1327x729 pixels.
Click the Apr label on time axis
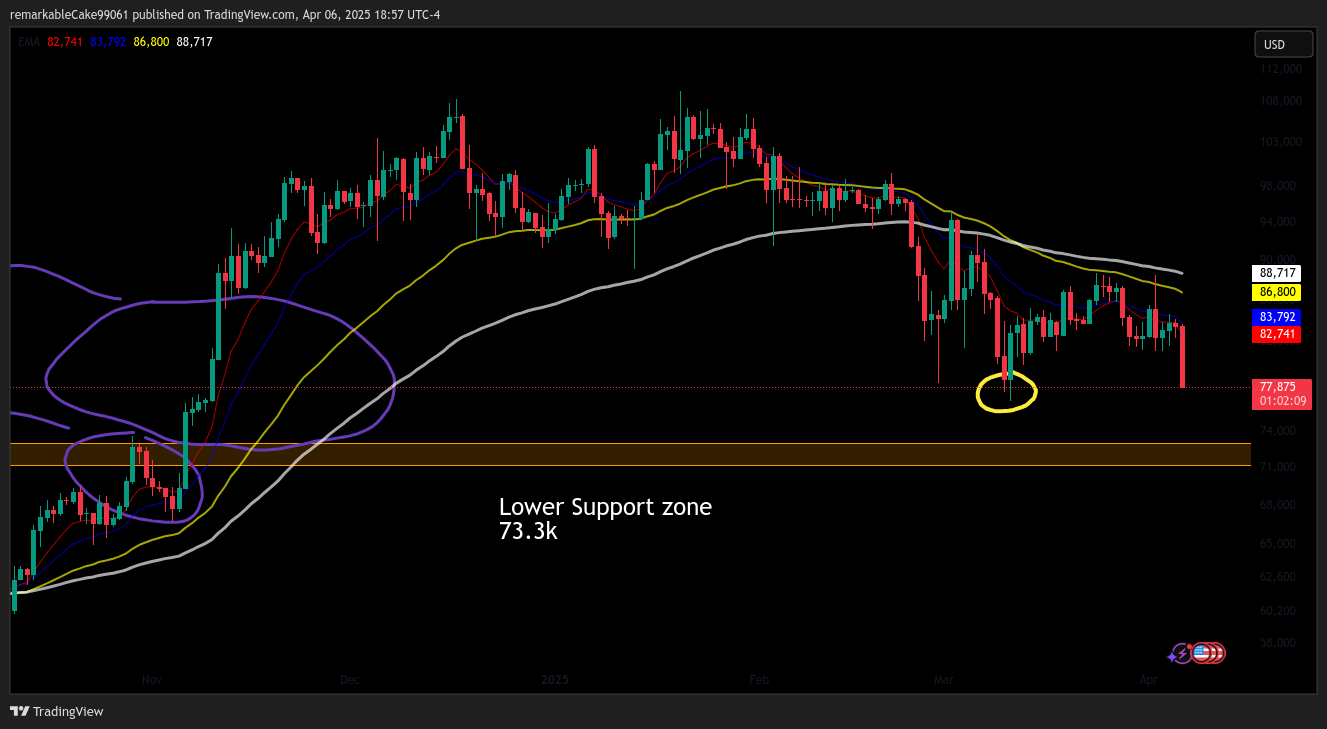point(1149,680)
